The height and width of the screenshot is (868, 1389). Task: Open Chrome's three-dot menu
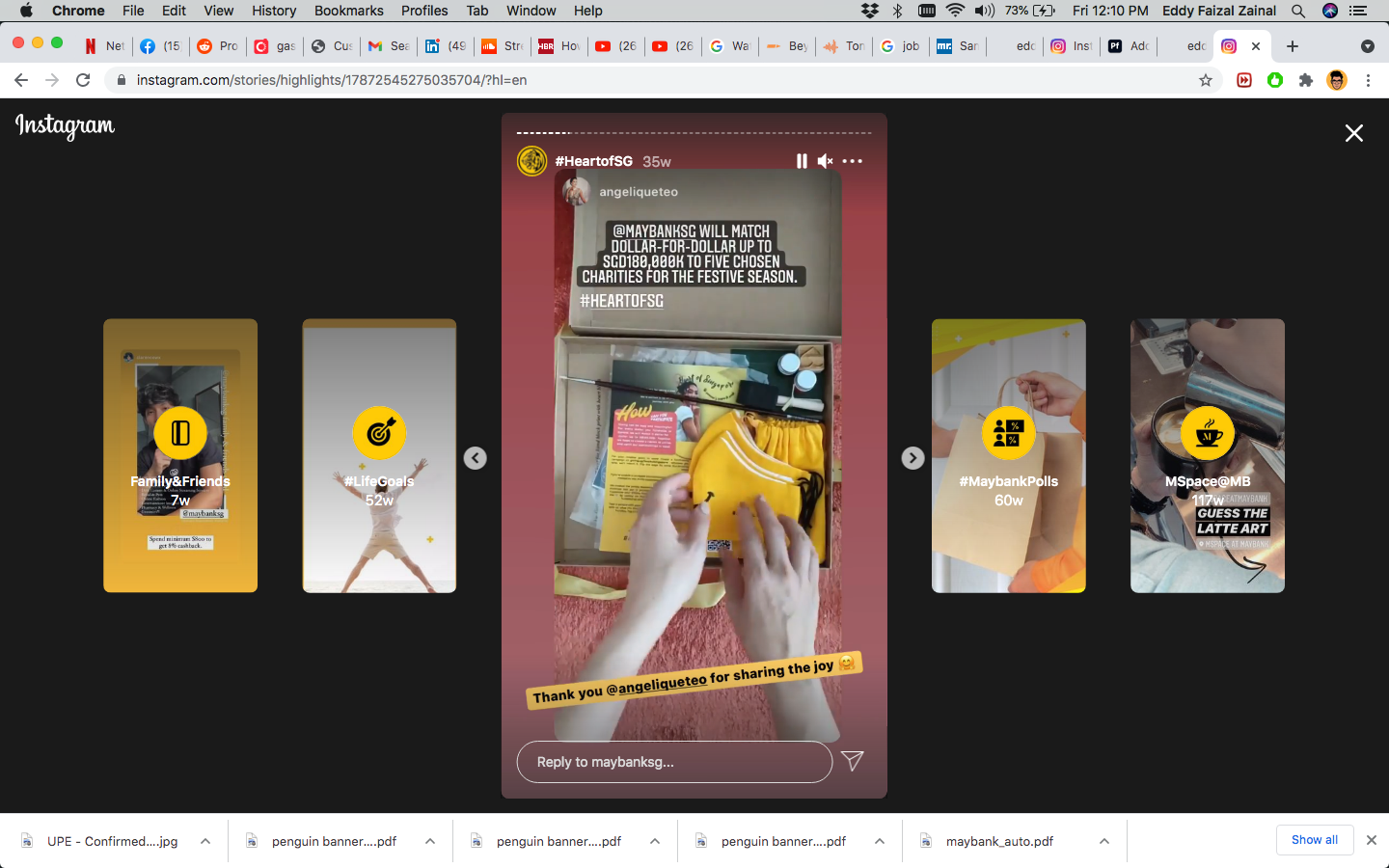click(x=1368, y=80)
